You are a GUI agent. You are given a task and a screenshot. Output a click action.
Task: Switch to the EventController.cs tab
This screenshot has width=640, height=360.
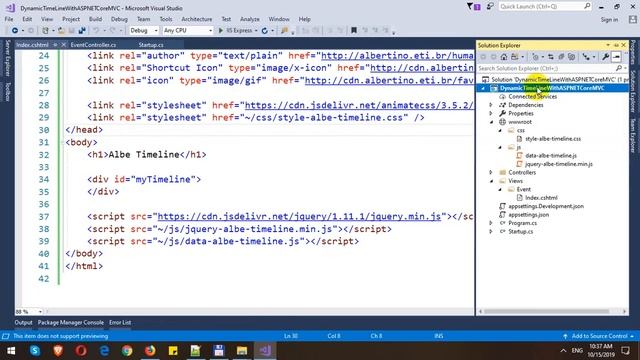(x=93, y=45)
